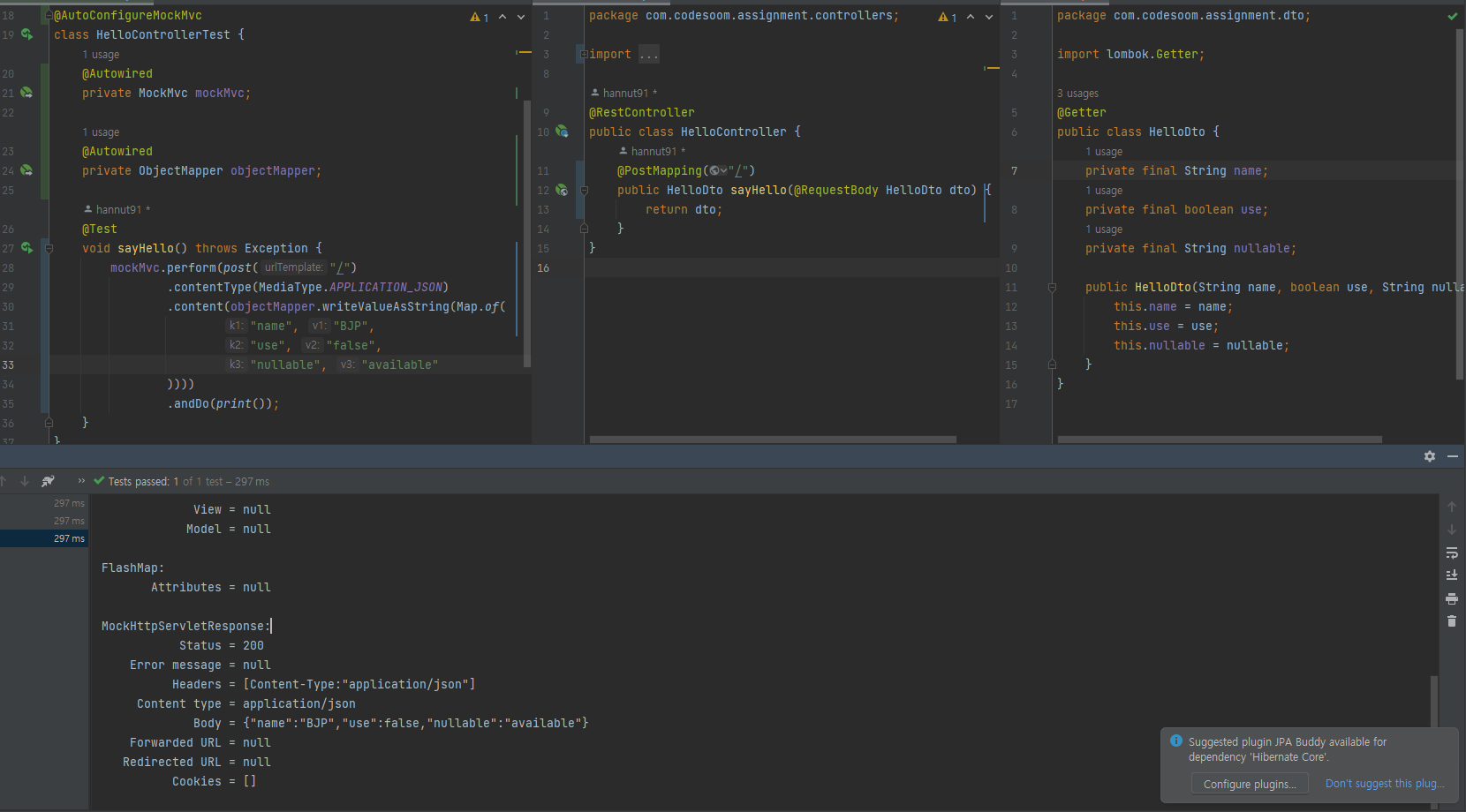Toggle soft-wrap for the console output

[x=1452, y=553]
